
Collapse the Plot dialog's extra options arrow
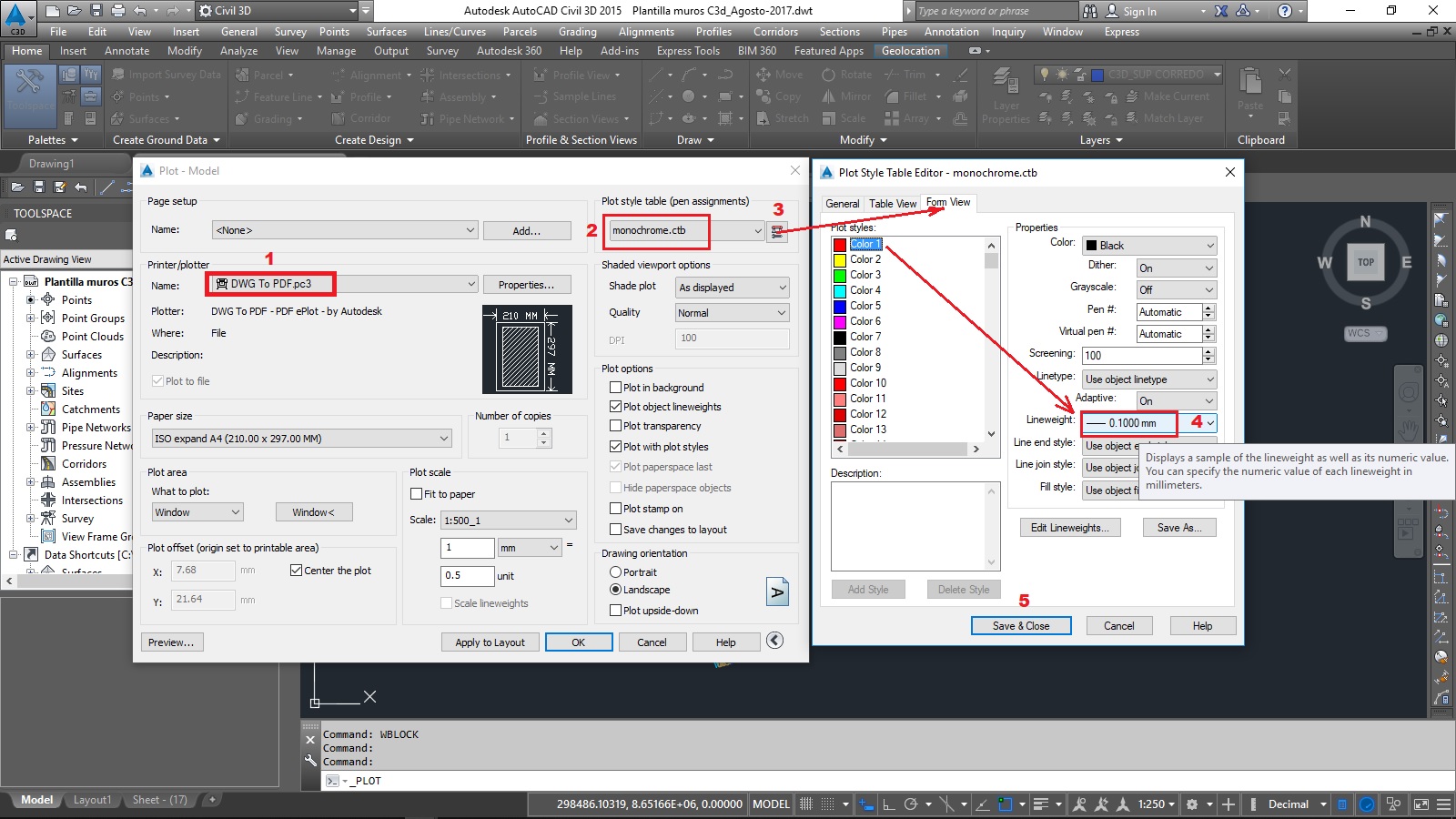point(774,641)
